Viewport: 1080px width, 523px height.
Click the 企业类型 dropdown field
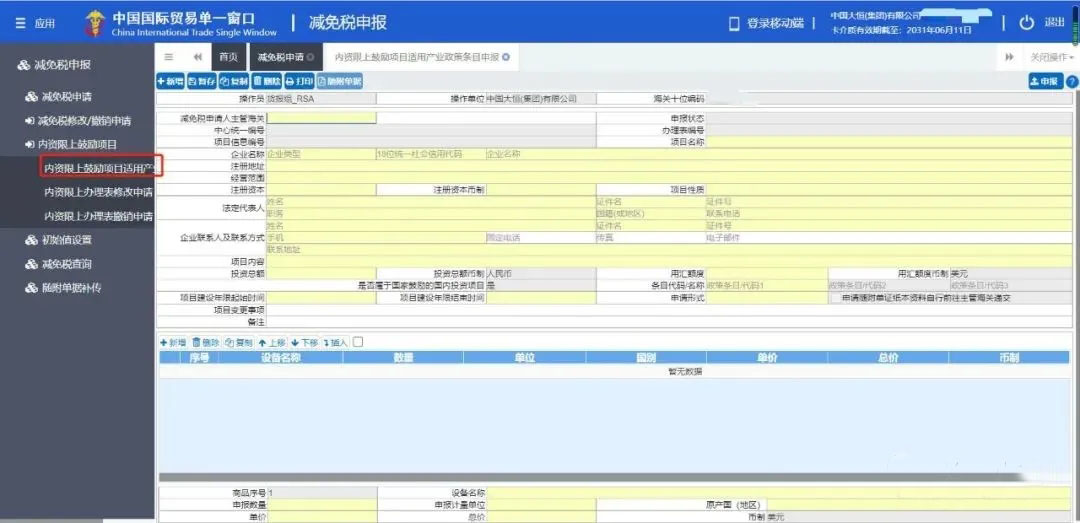[321, 154]
